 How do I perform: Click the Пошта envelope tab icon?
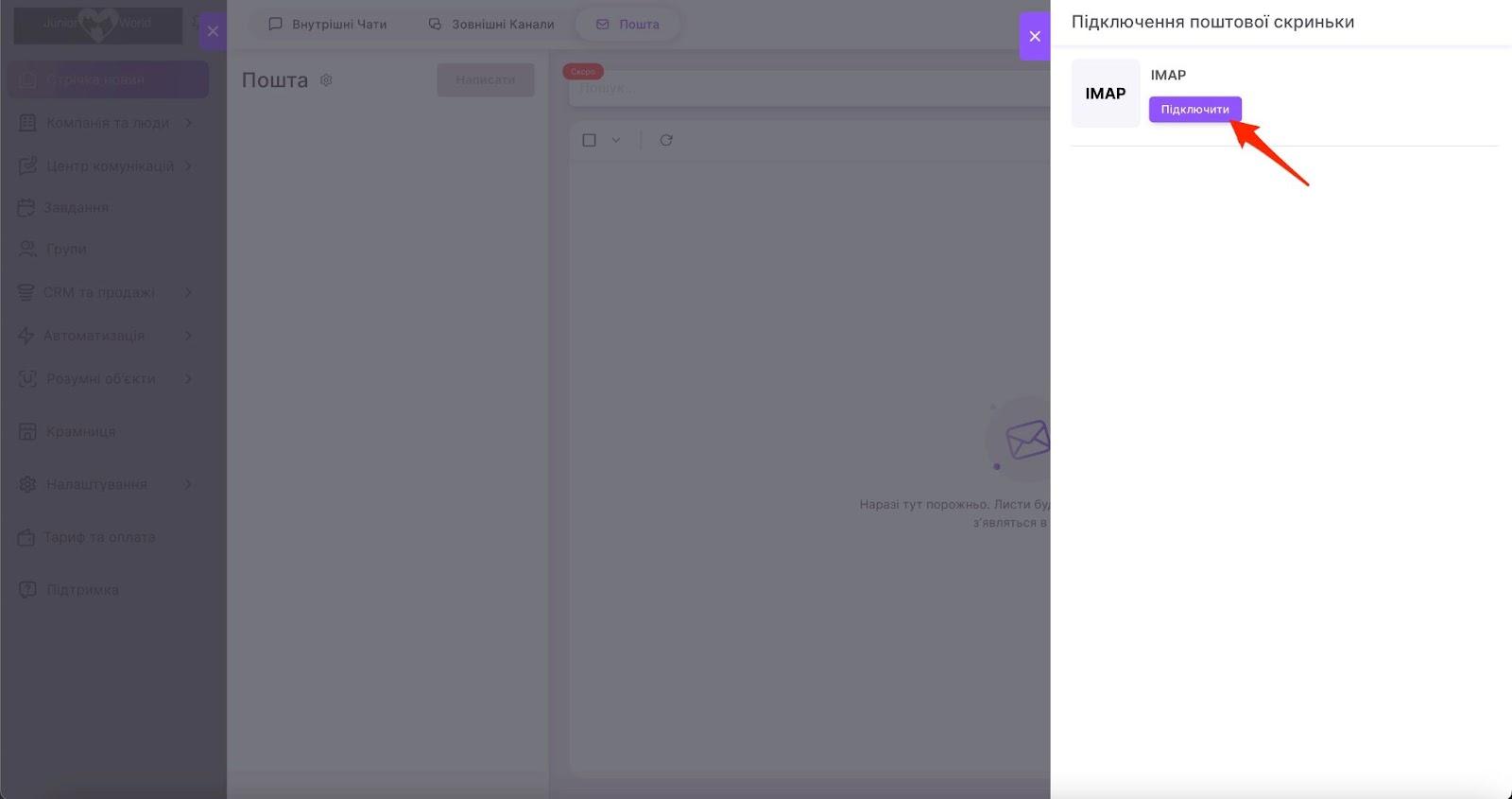[x=602, y=24]
